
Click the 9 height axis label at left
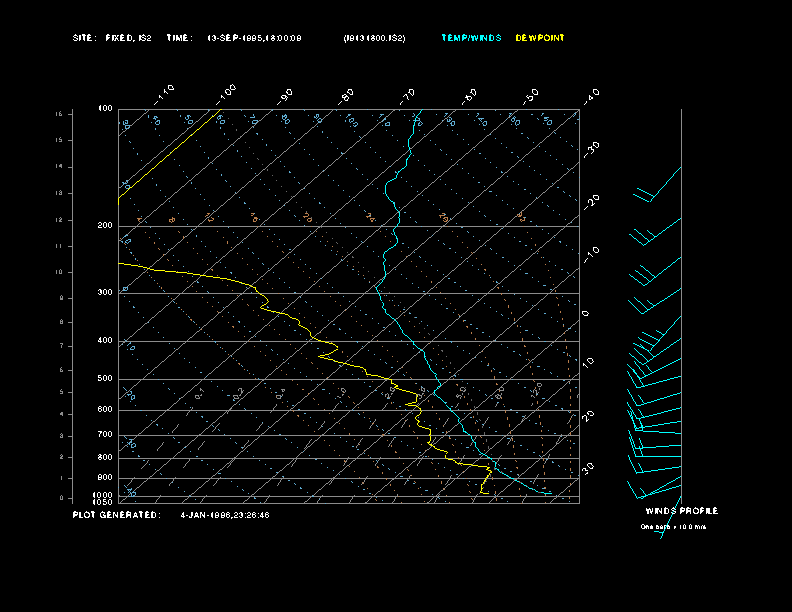point(62,298)
